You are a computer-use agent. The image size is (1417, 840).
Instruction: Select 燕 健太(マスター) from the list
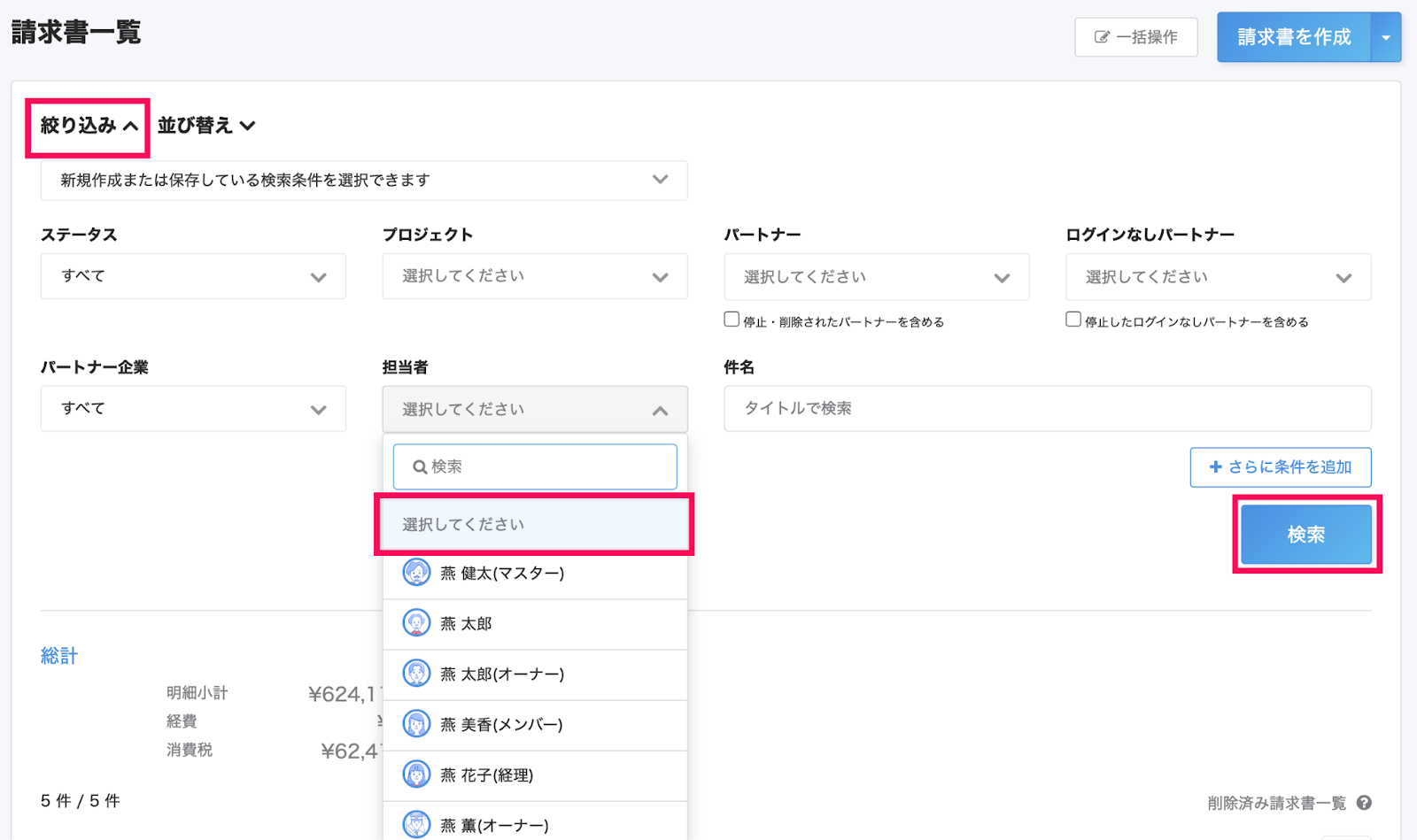[535, 574]
